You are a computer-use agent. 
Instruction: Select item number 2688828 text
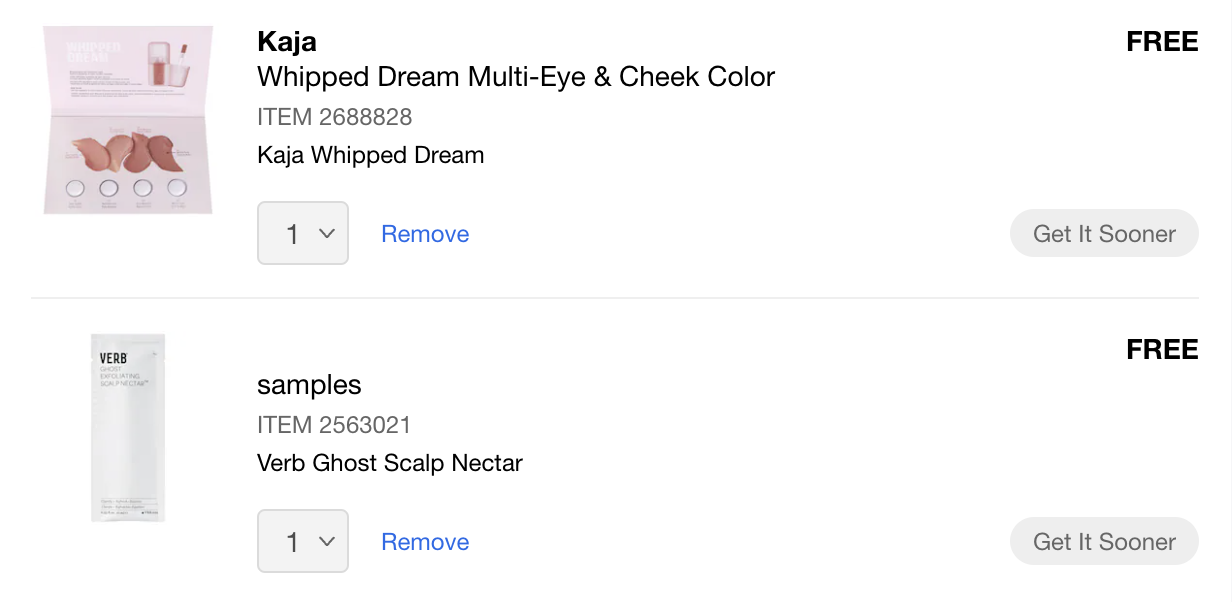[334, 117]
